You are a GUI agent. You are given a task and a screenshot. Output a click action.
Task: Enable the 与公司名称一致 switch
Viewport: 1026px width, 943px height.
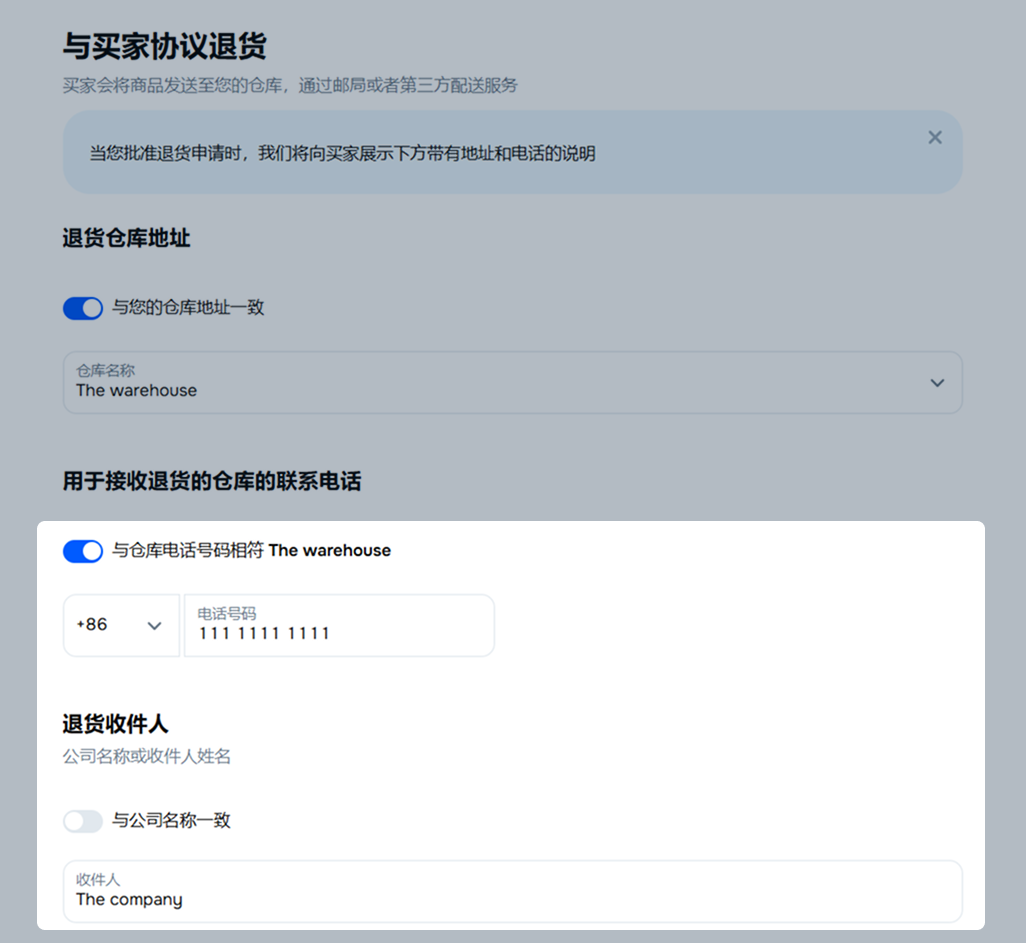(82, 821)
